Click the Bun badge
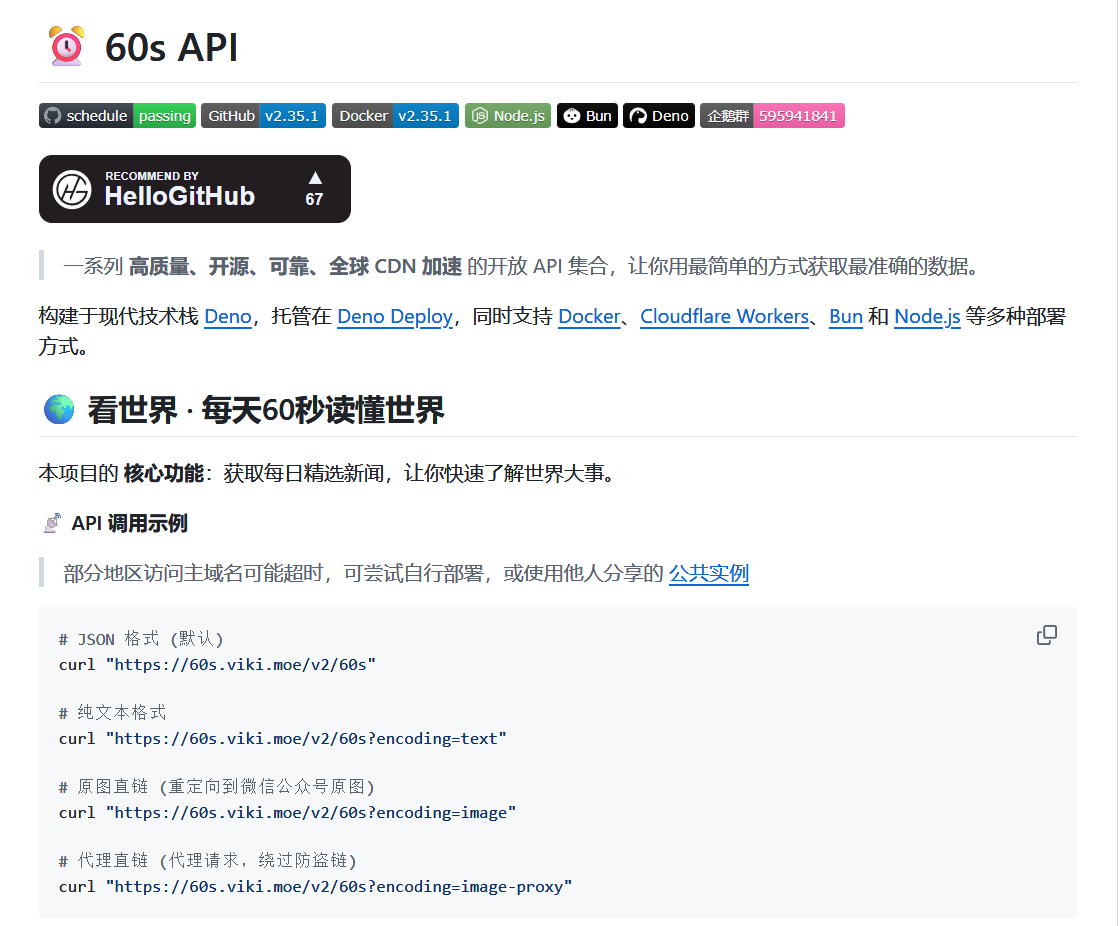1120x926 pixels. (587, 116)
